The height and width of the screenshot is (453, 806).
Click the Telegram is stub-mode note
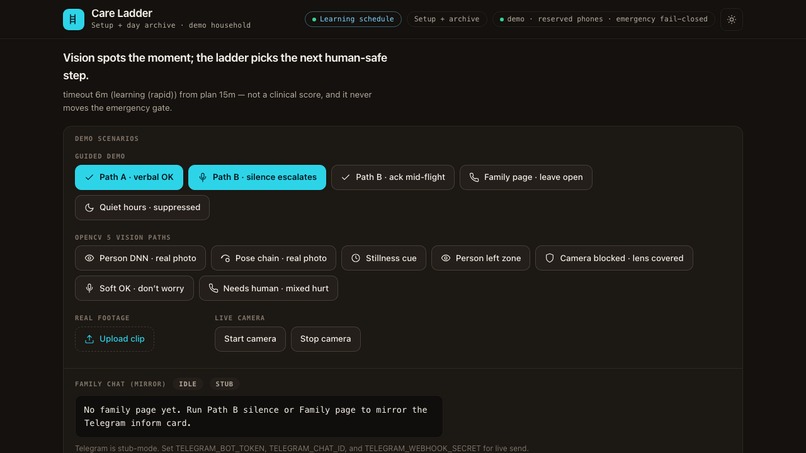pyautogui.click(x=301, y=448)
